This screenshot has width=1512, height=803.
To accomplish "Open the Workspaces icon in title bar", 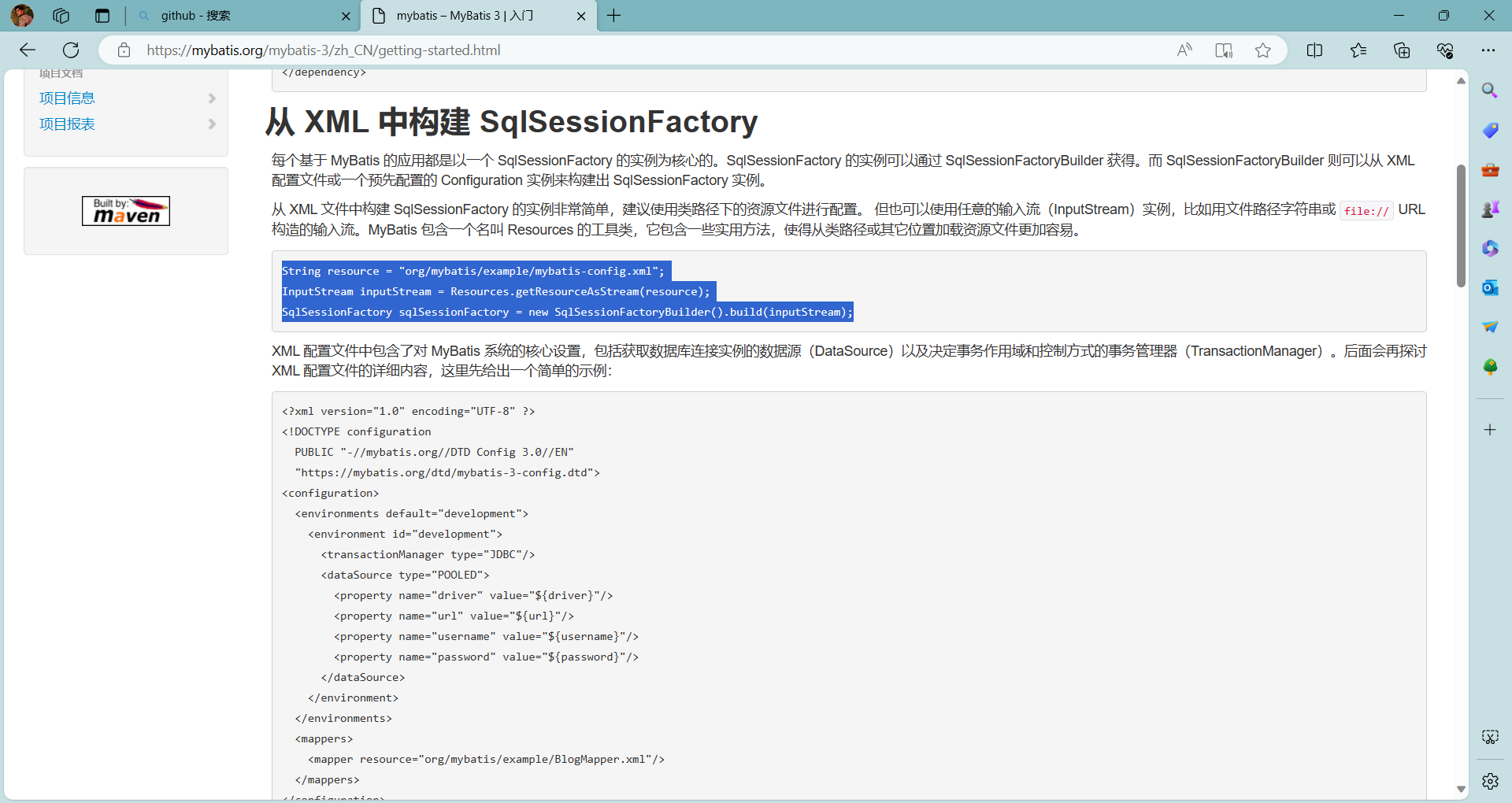I will 61,16.
